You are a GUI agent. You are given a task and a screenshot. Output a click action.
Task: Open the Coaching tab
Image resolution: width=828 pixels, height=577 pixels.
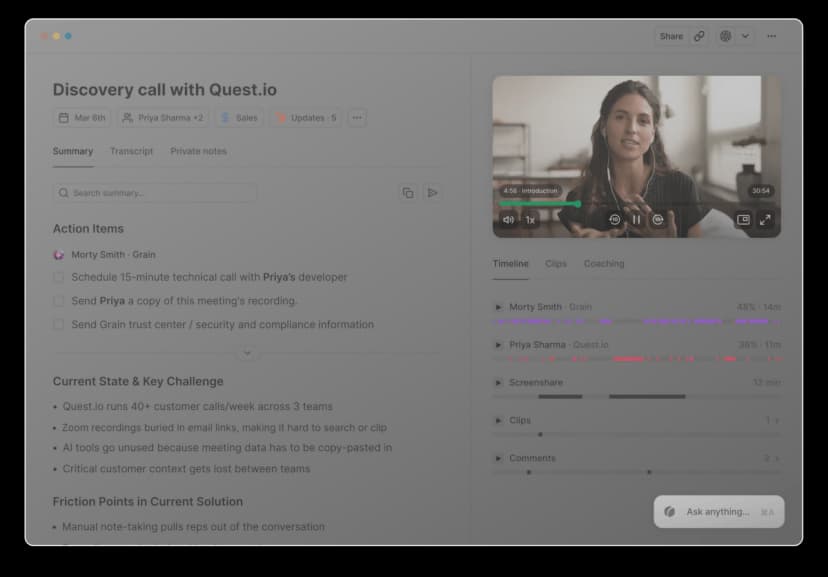[604, 263]
